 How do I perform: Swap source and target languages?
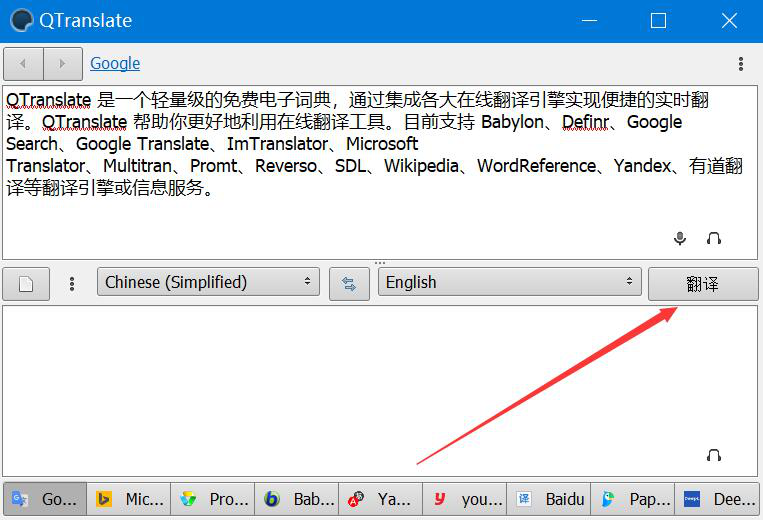pyautogui.click(x=349, y=284)
